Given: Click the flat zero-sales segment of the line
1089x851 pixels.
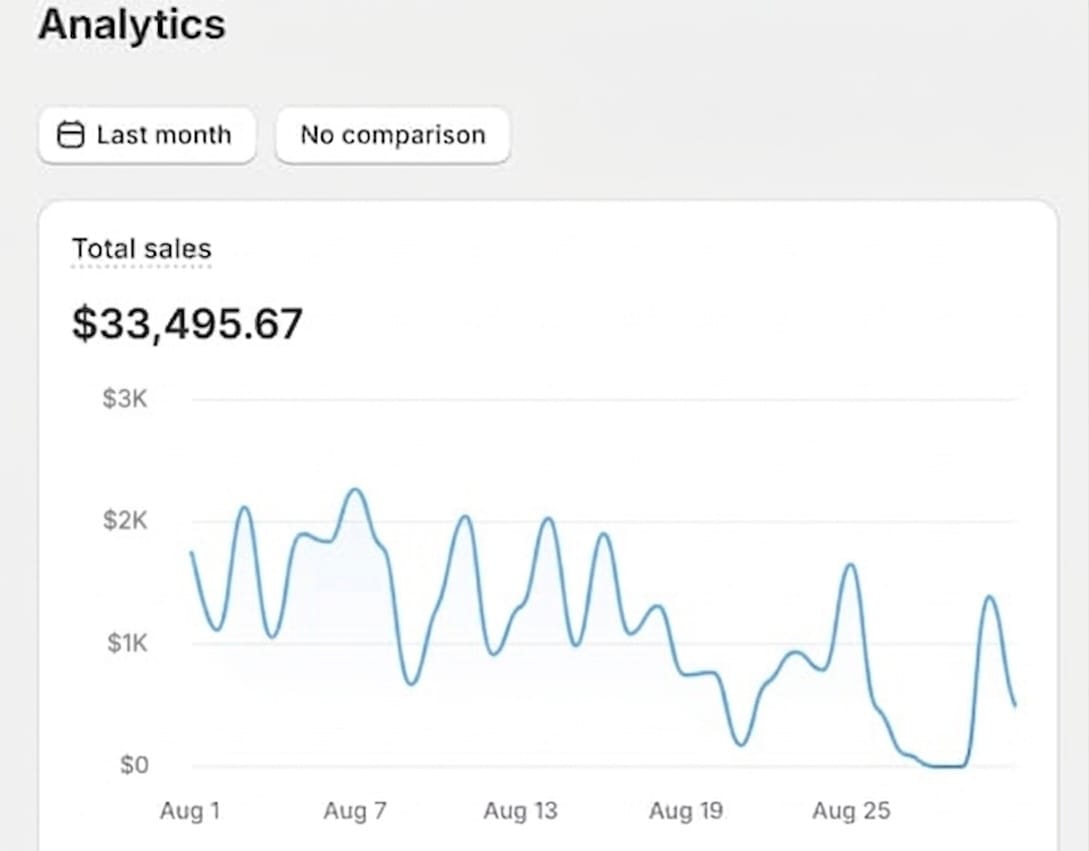Looking at the screenshot, I should click(947, 766).
